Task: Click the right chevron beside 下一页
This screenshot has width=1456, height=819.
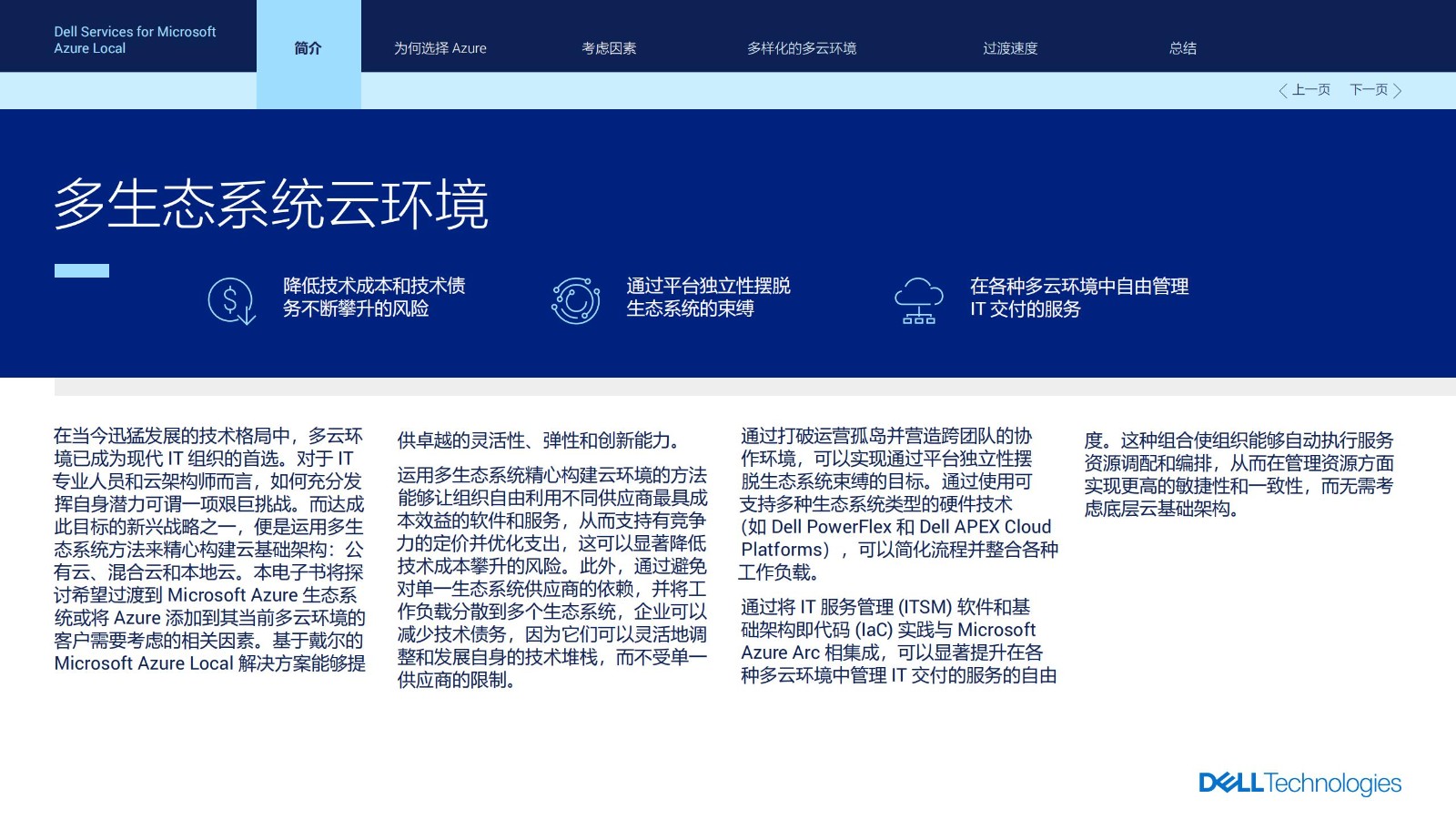Action: [1398, 90]
